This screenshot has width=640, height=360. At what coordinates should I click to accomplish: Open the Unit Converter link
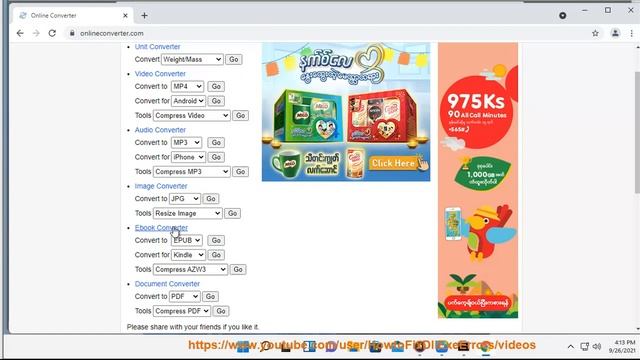coord(157,47)
